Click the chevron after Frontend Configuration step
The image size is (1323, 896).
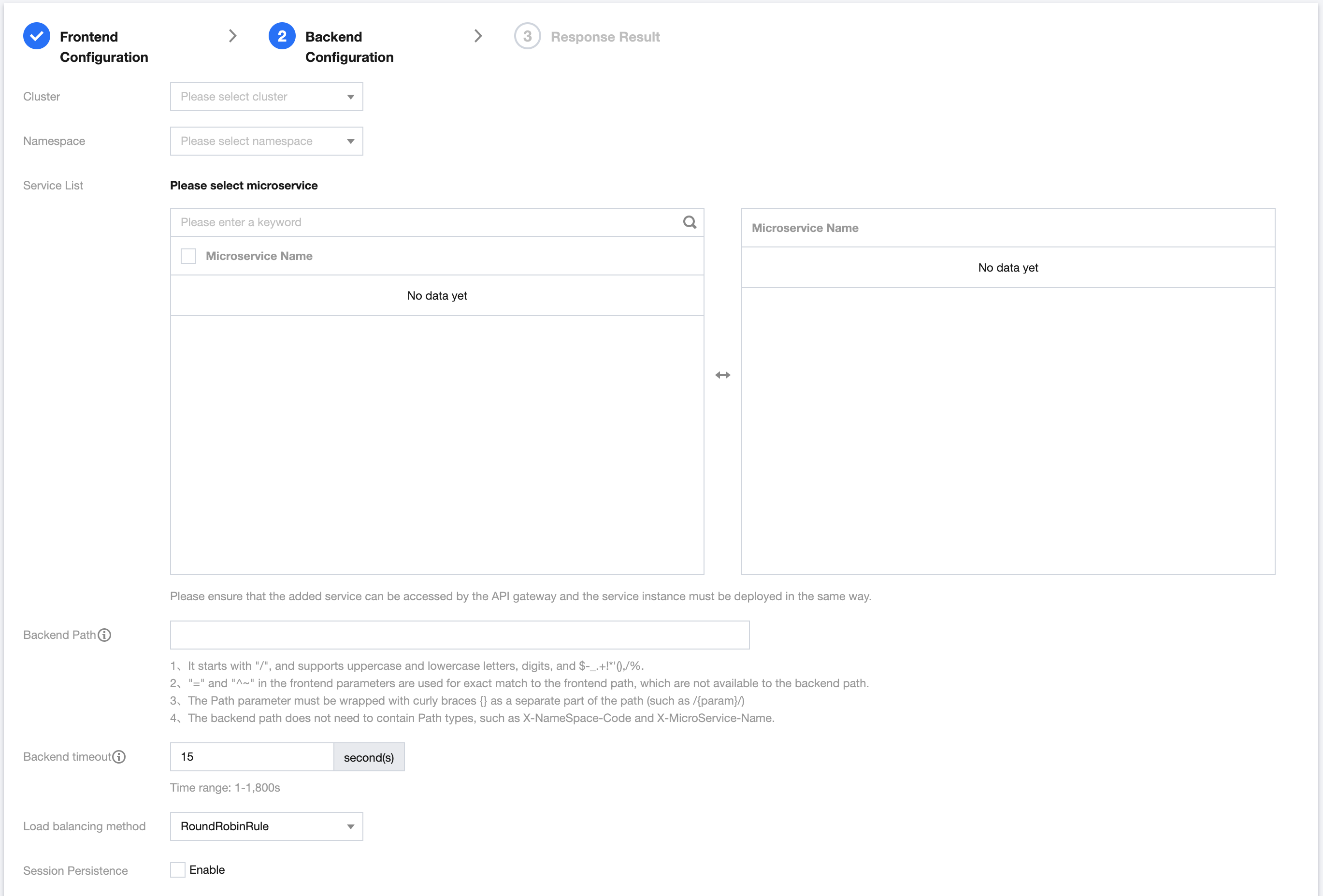click(x=232, y=36)
